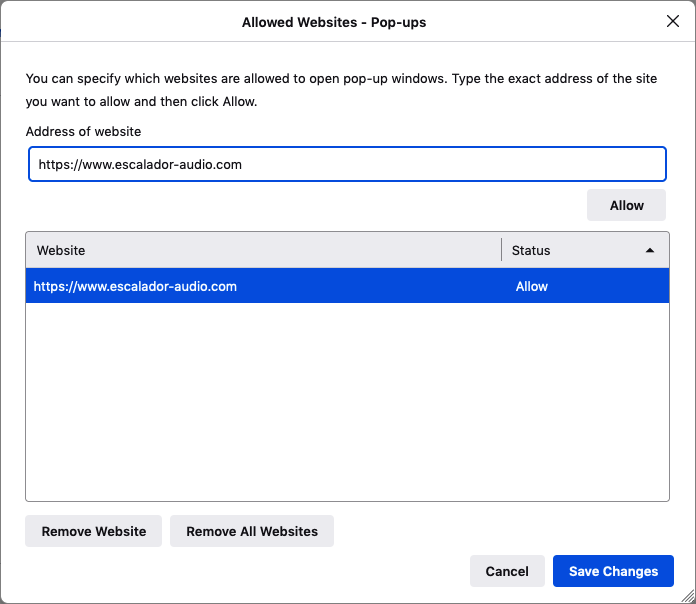The height and width of the screenshot is (604, 696).
Task: Click the pop-up permissions description paragraph
Action: (x=341, y=90)
